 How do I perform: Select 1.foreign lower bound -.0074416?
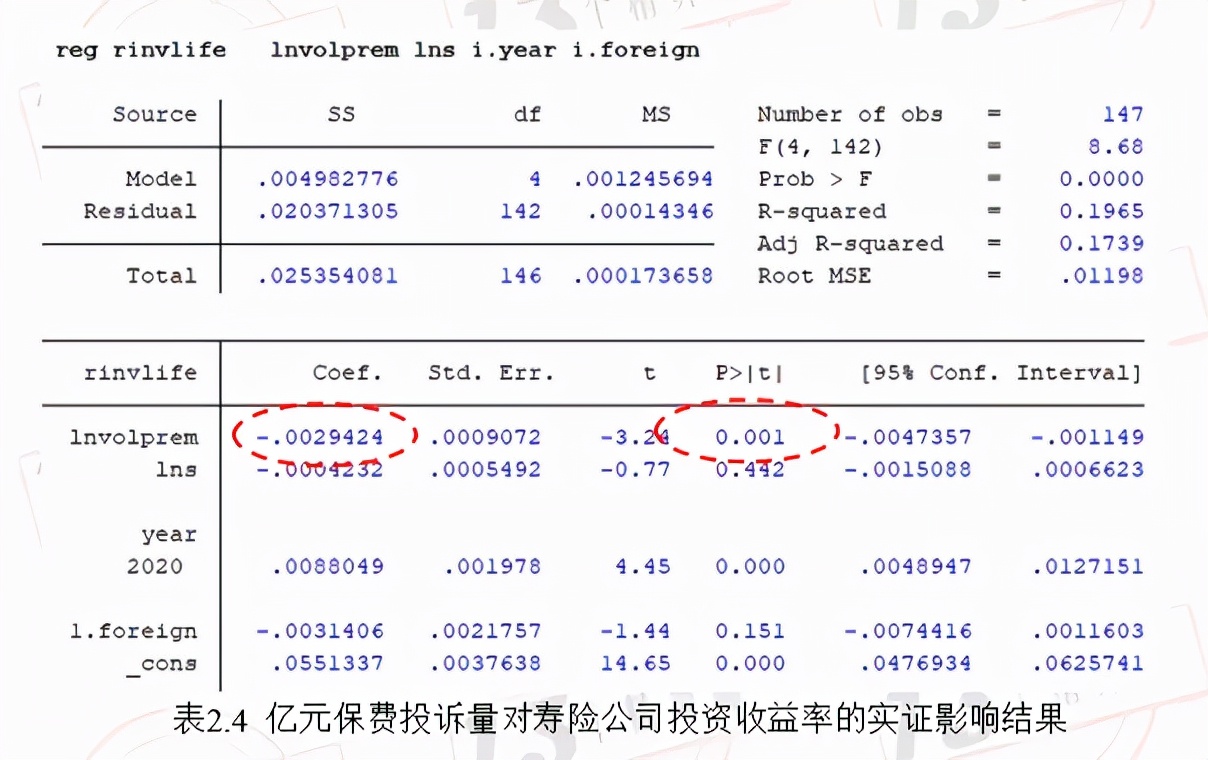(x=907, y=631)
